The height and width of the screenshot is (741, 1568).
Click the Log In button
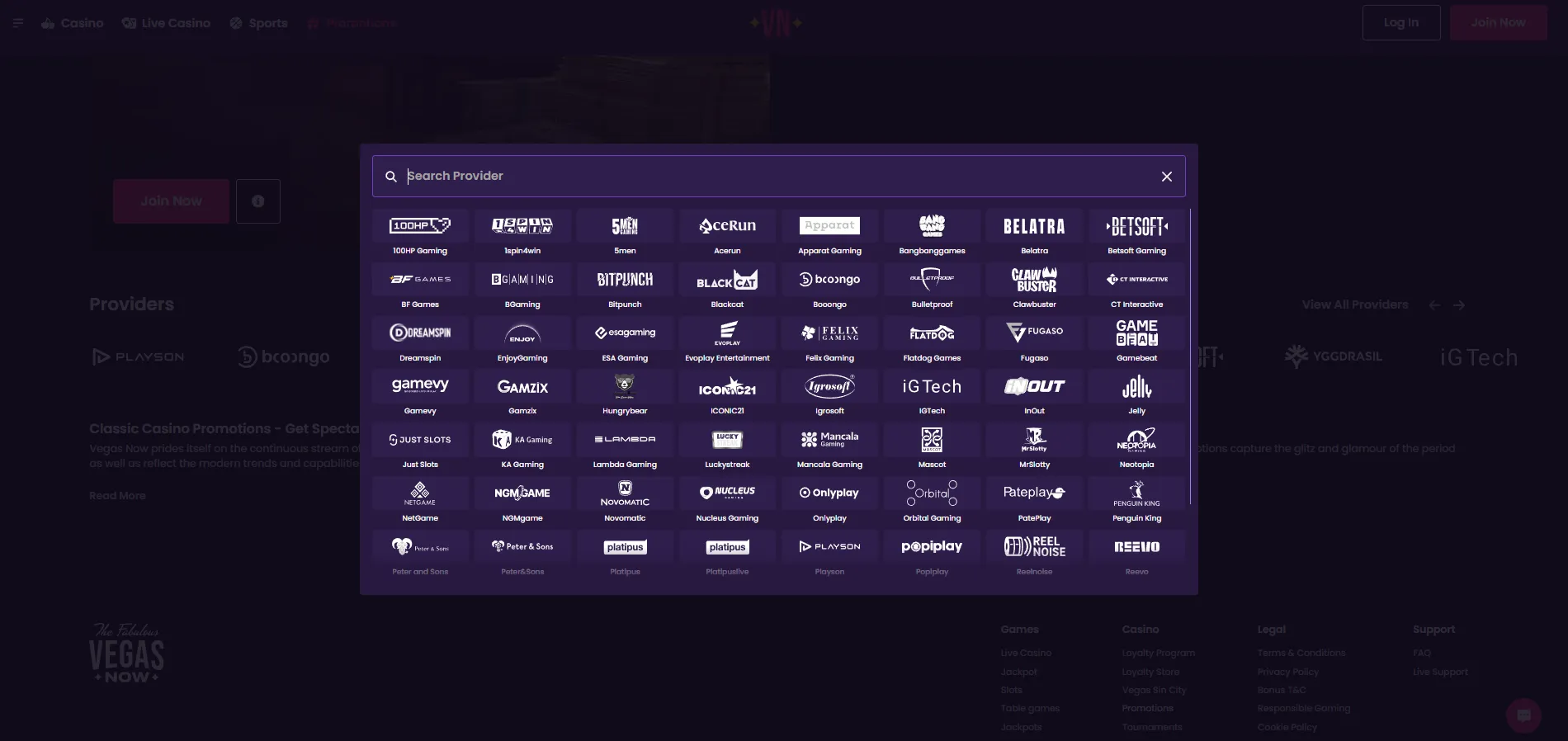[1400, 23]
